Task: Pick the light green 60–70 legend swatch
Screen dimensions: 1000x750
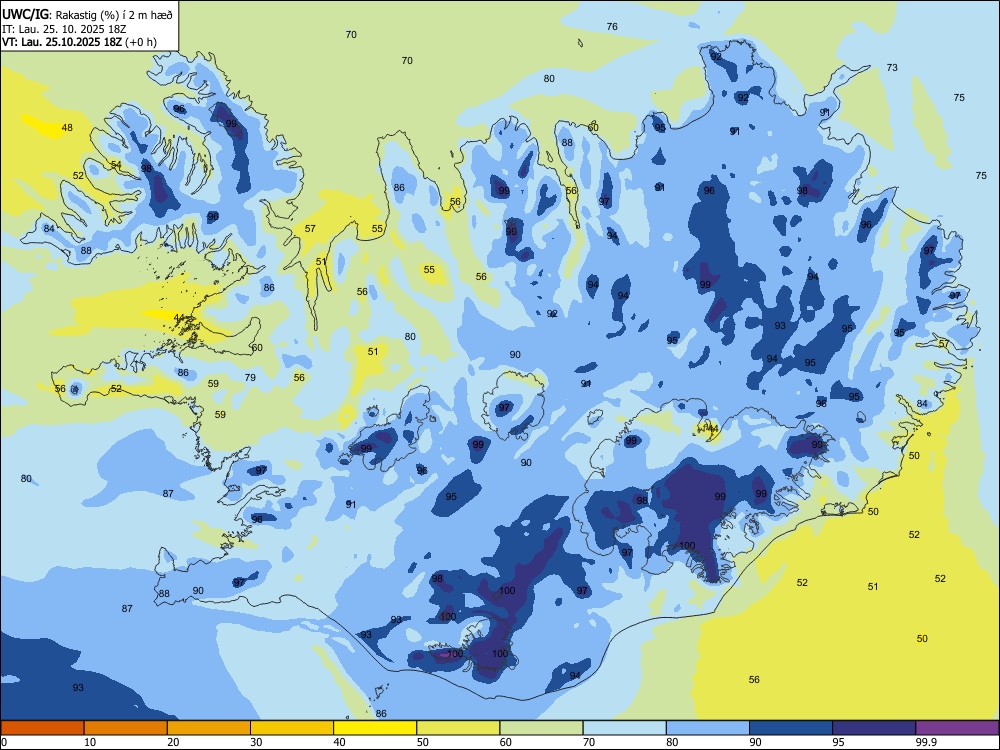Action: [541, 728]
